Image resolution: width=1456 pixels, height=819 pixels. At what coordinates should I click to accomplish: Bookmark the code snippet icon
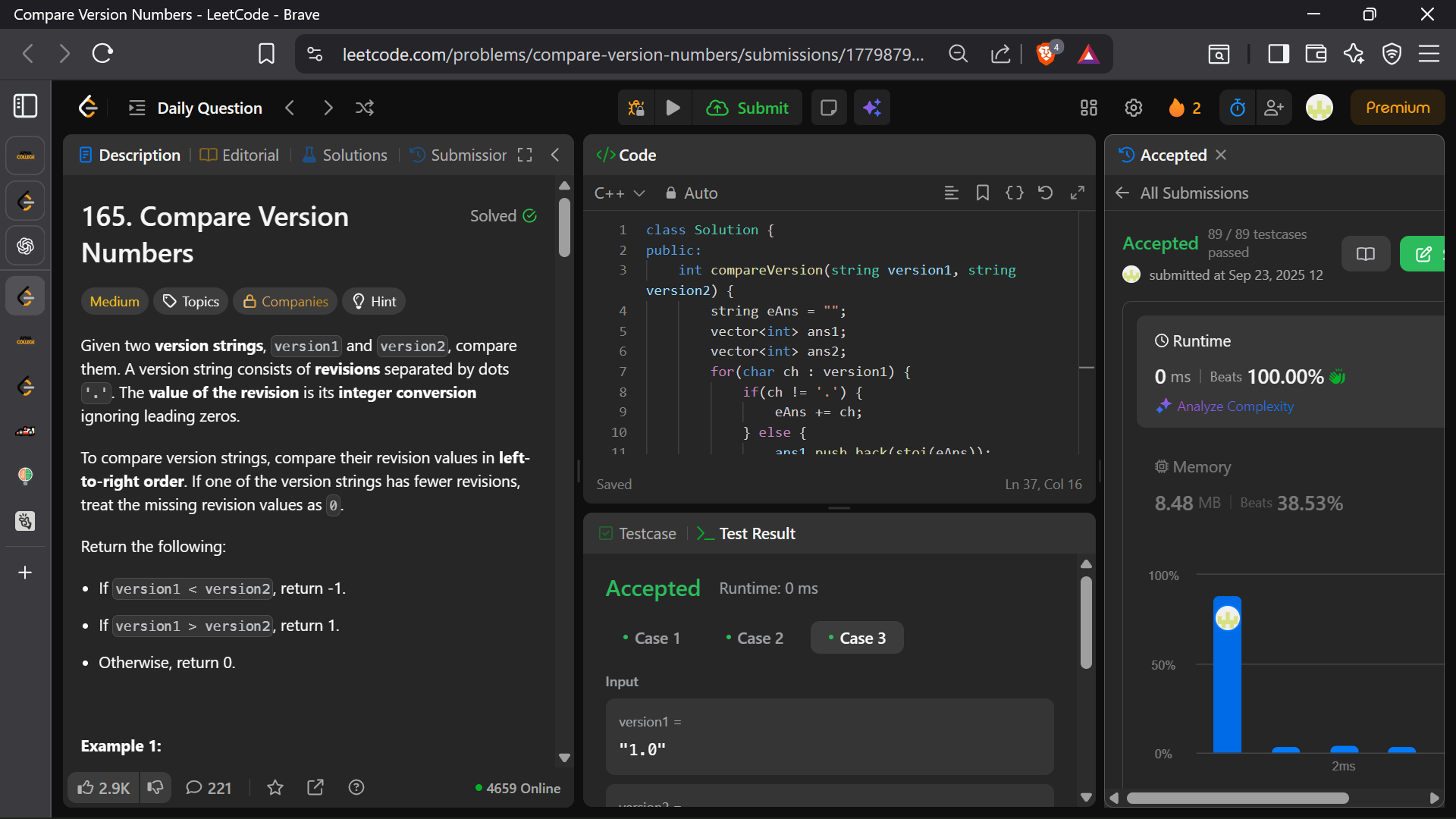coord(983,193)
